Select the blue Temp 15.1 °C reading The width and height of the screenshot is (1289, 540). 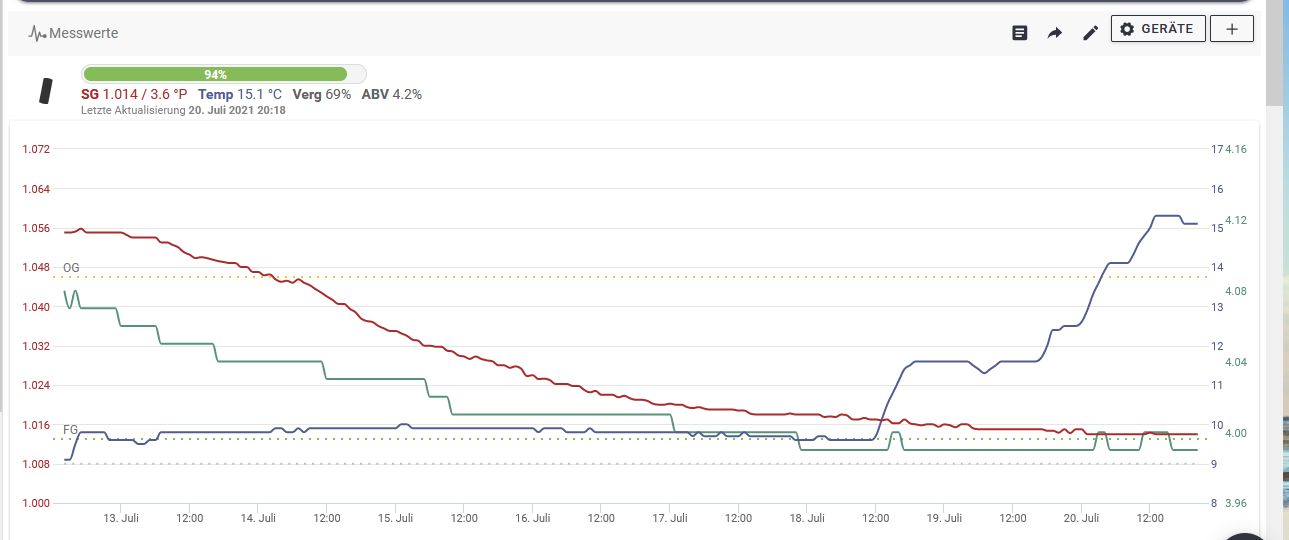240,94
